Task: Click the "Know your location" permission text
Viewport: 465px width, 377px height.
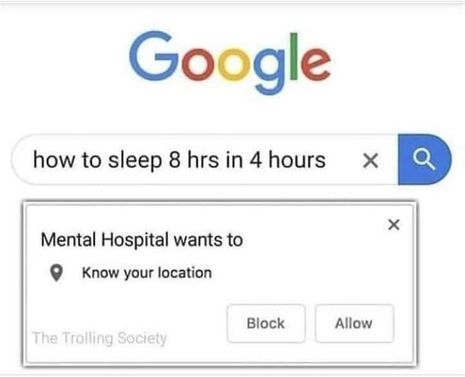Action: [x=147, y=273]
